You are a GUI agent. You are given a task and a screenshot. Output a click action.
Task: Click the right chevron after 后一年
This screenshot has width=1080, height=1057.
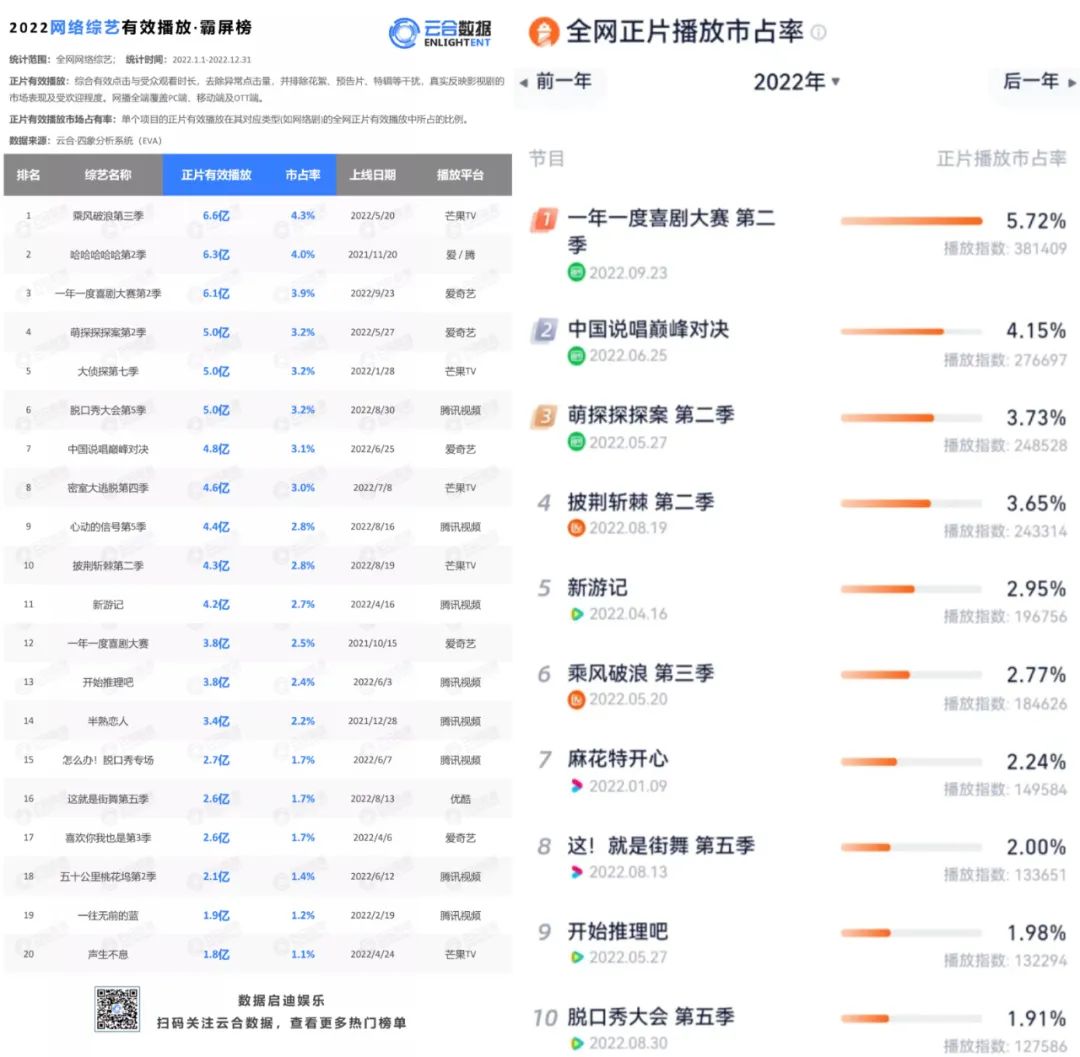click(x=1073, y=84)
